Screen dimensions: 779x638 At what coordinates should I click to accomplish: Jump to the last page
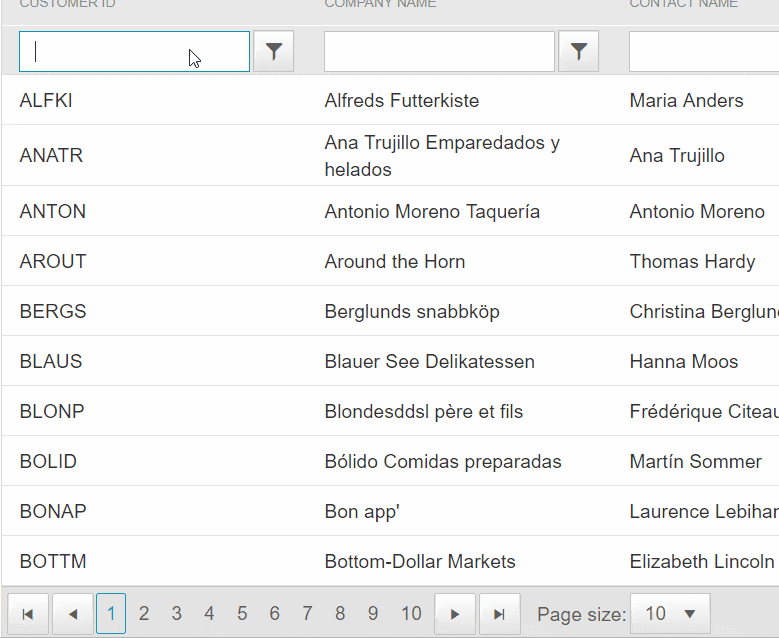coord(500,614)
